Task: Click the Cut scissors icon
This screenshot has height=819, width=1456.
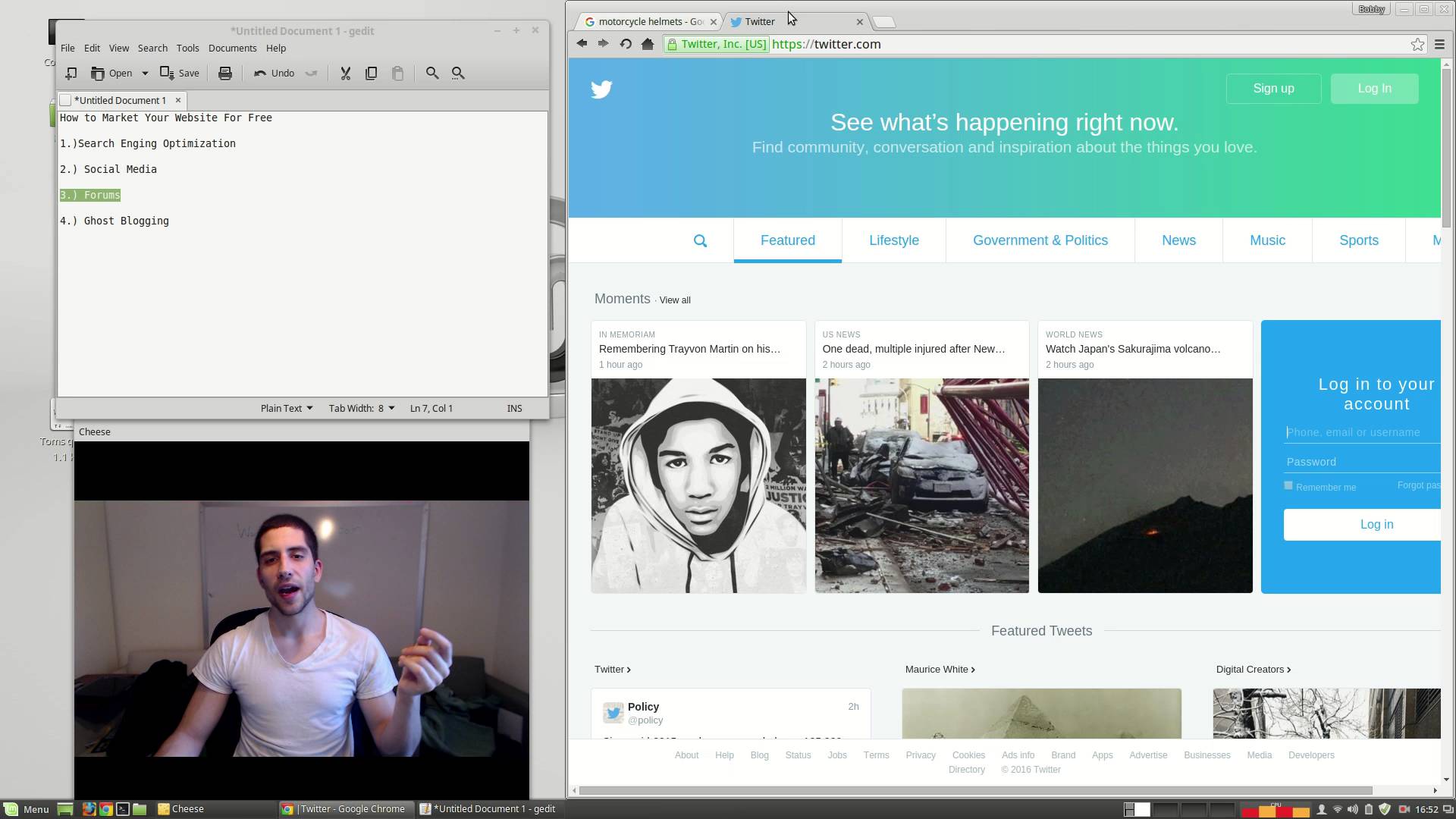Action: 345,74
